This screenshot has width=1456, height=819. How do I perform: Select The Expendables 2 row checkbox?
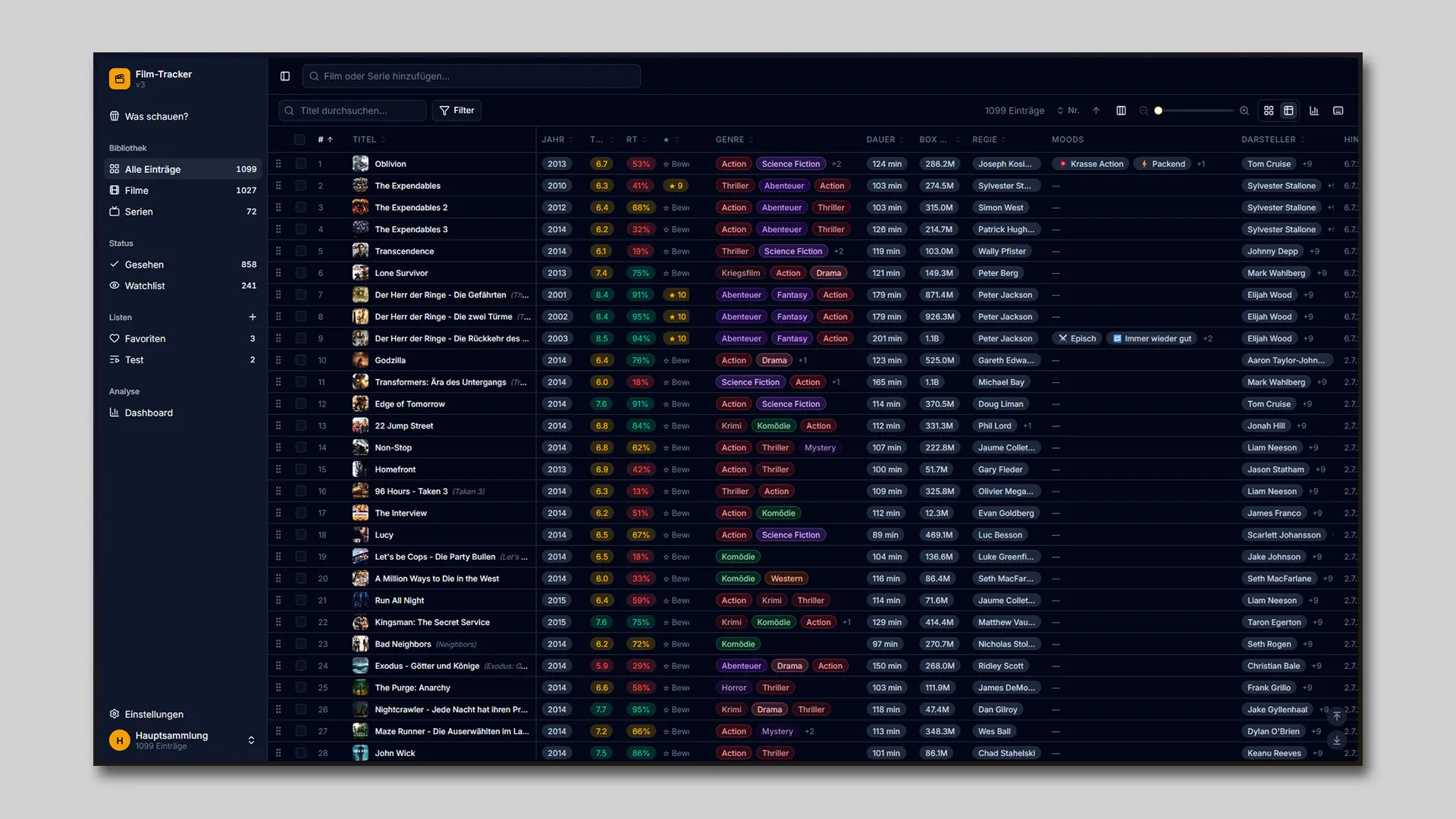301,208
